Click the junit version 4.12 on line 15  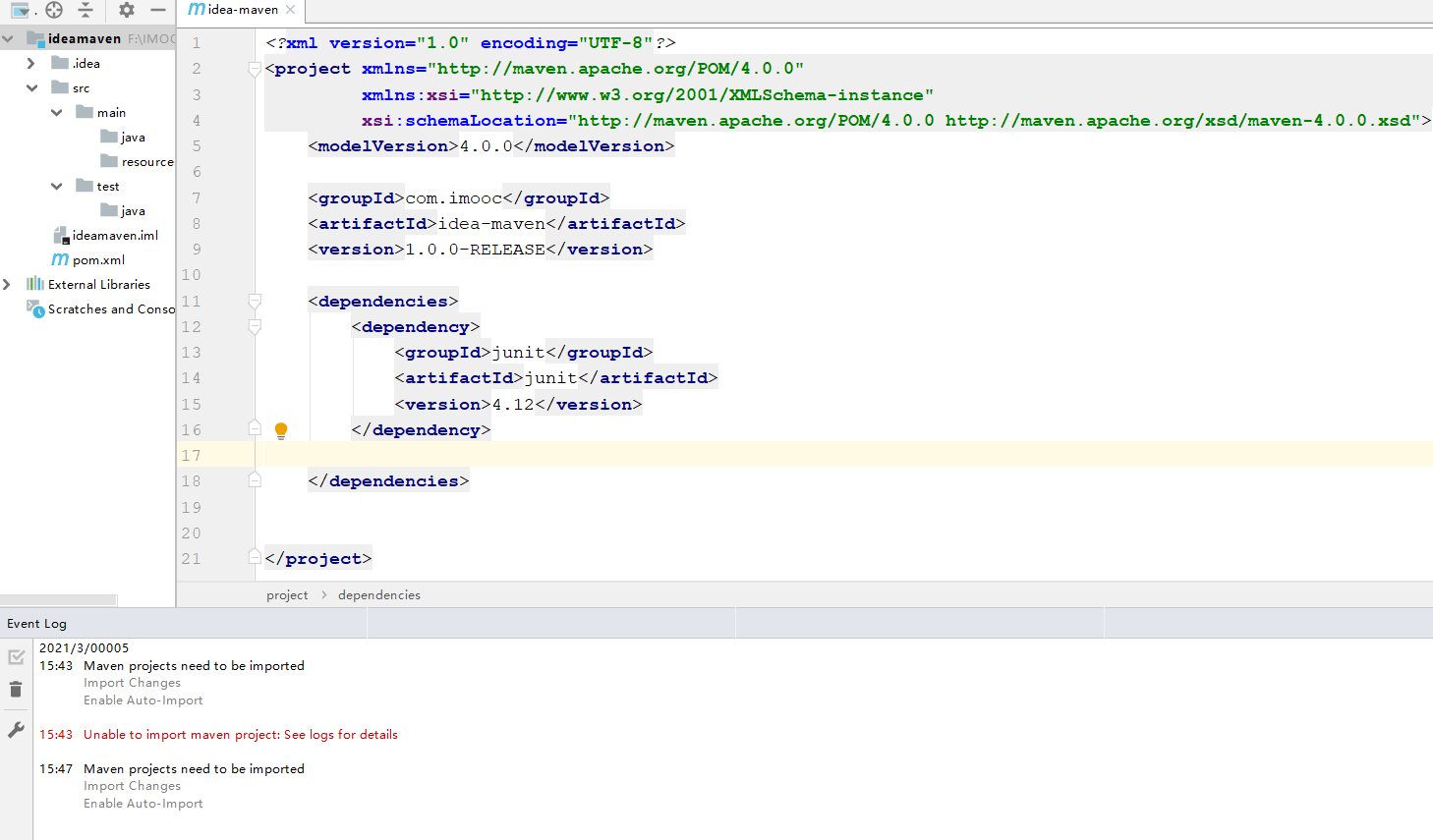point(513,405)
